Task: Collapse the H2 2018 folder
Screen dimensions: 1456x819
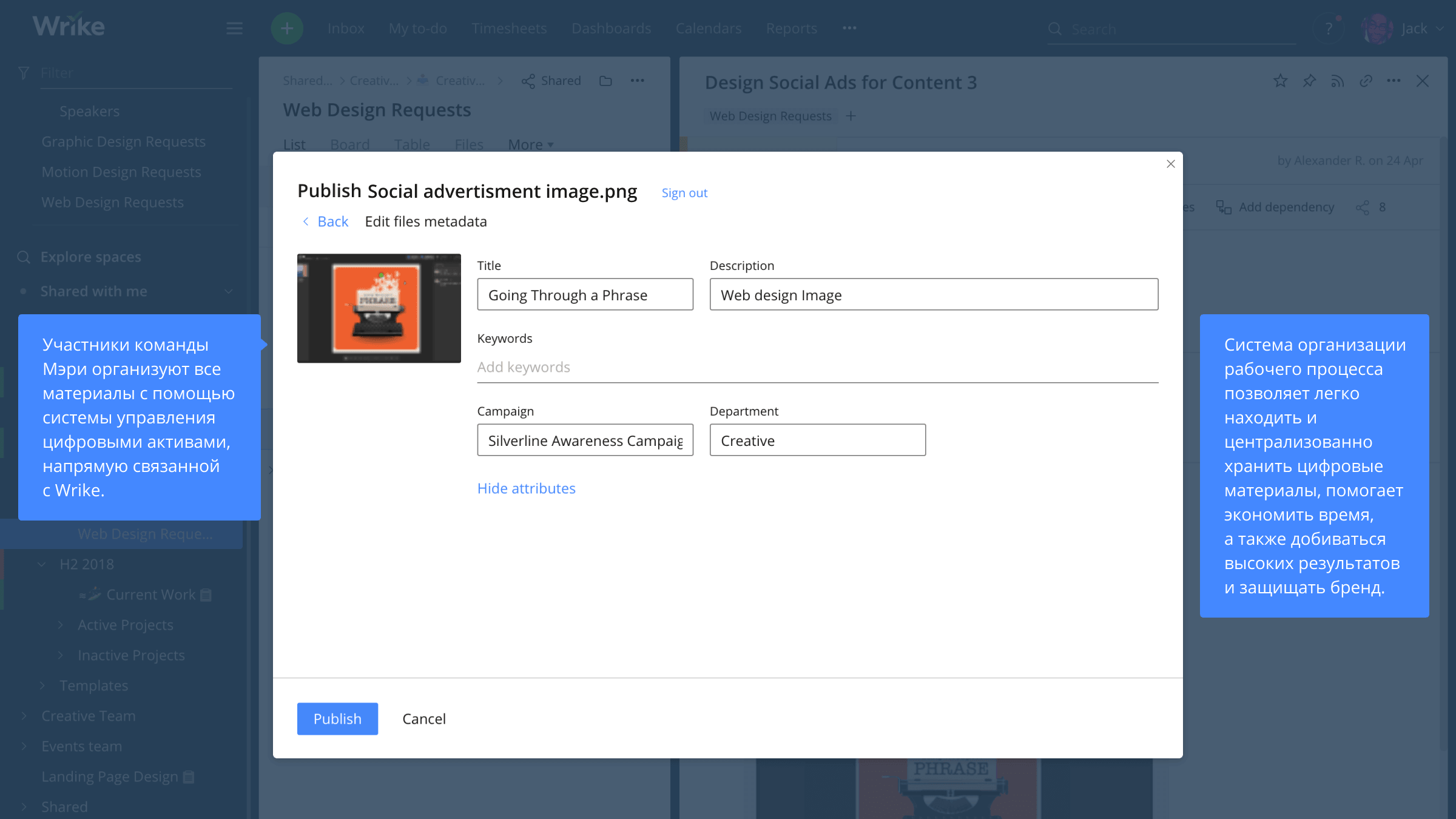Action: click(x=42, y=564)
